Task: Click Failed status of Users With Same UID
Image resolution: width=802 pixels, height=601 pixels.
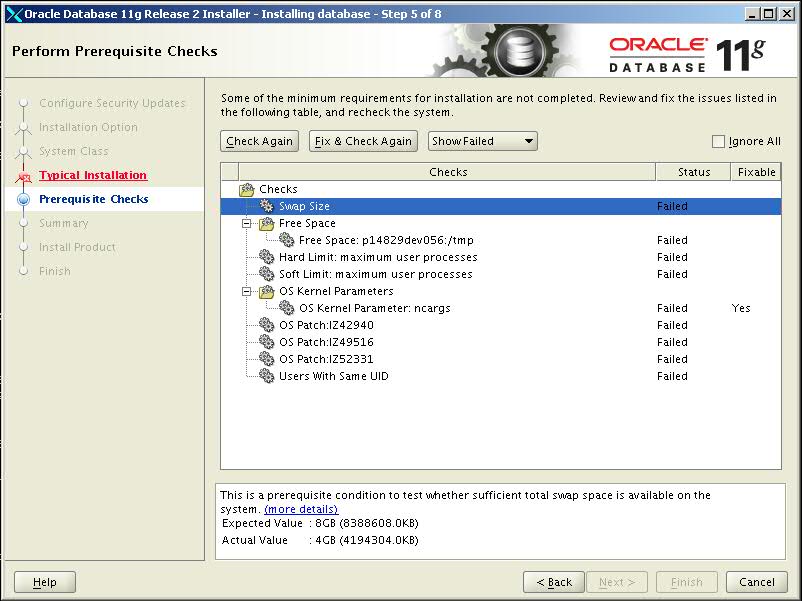Action: [672, 376]
